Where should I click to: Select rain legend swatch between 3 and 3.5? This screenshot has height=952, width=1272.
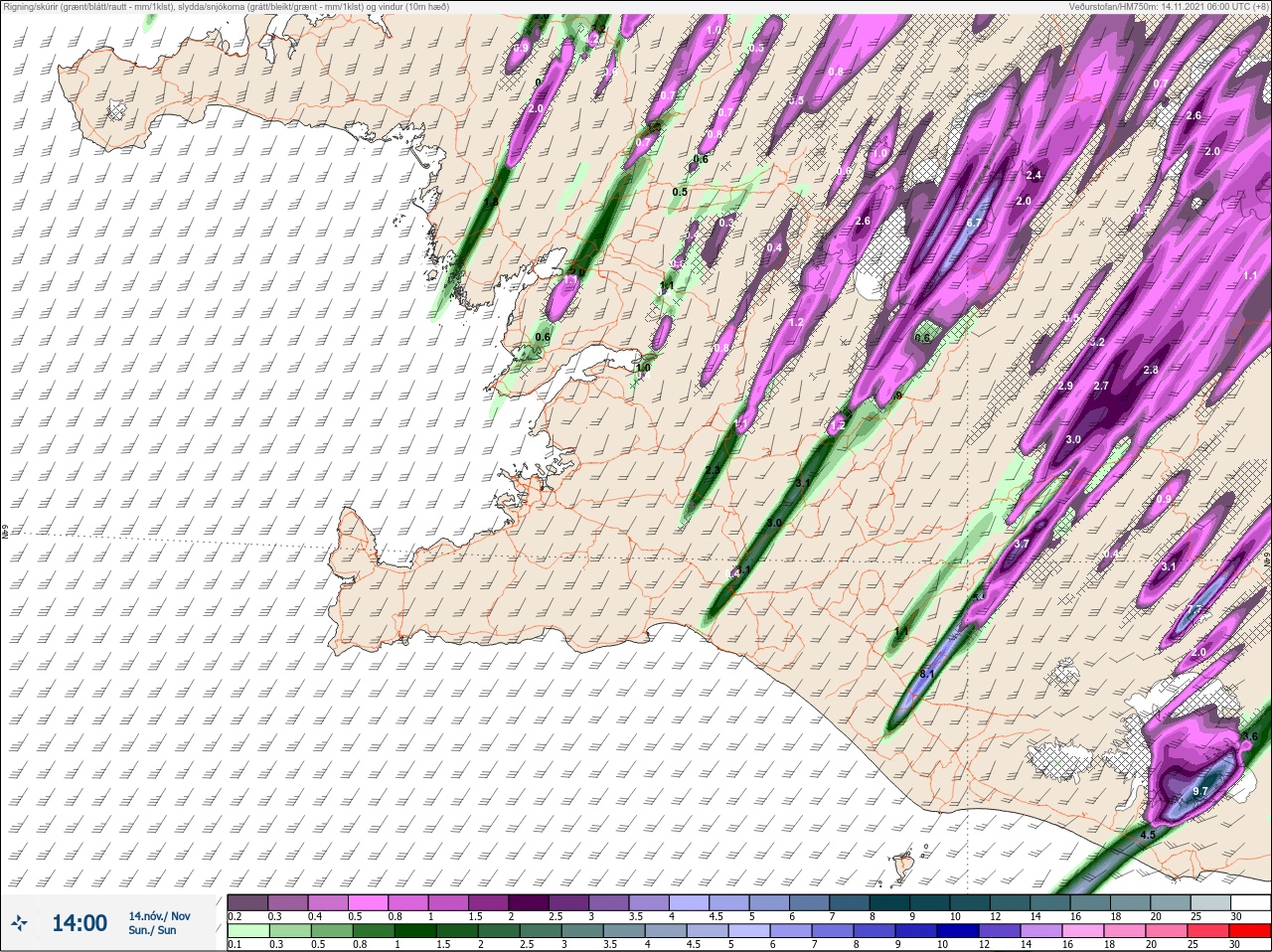[x=582, y=931]
